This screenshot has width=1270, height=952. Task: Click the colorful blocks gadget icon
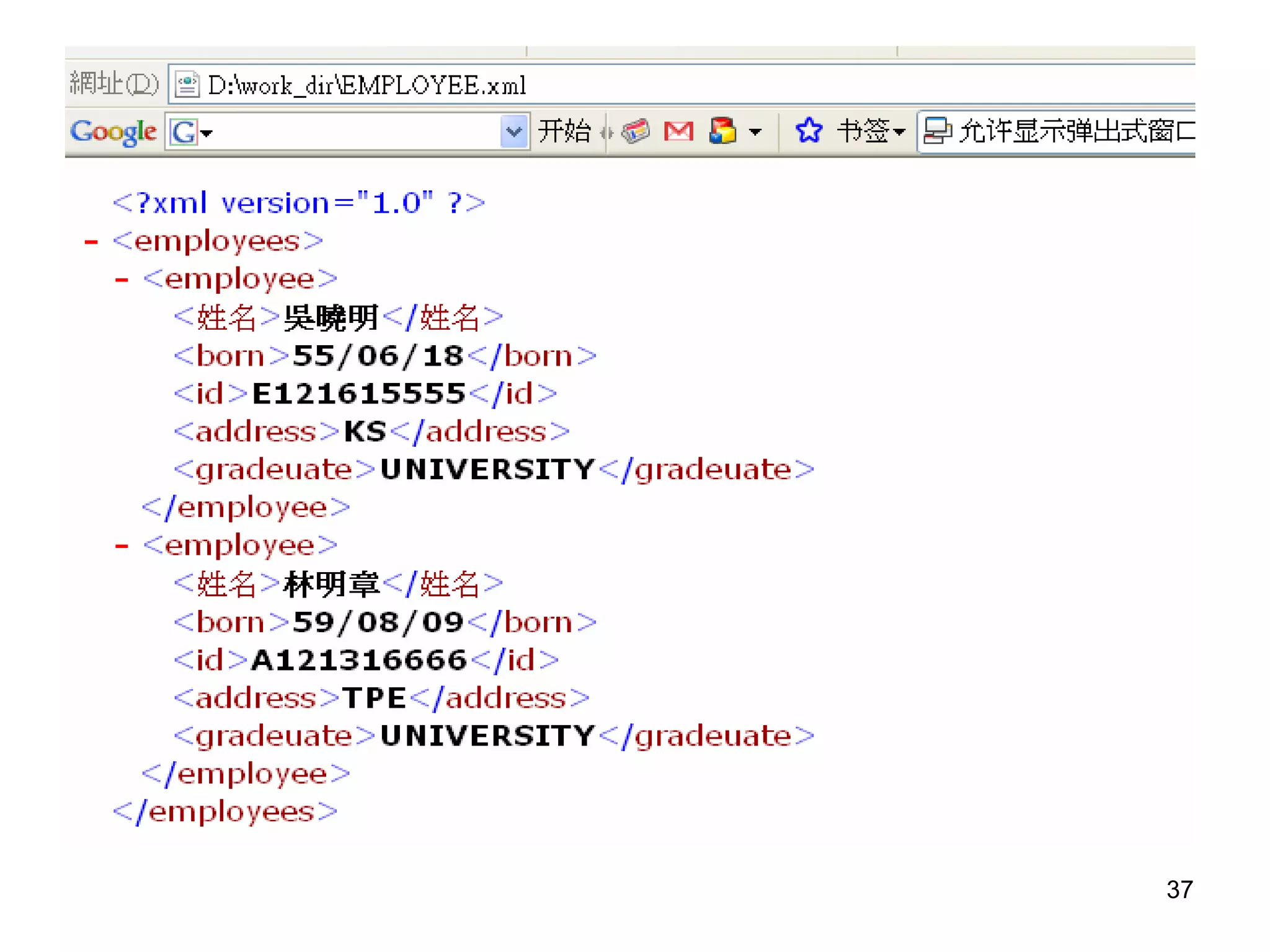pyautogui.click(x=722, y=131)
